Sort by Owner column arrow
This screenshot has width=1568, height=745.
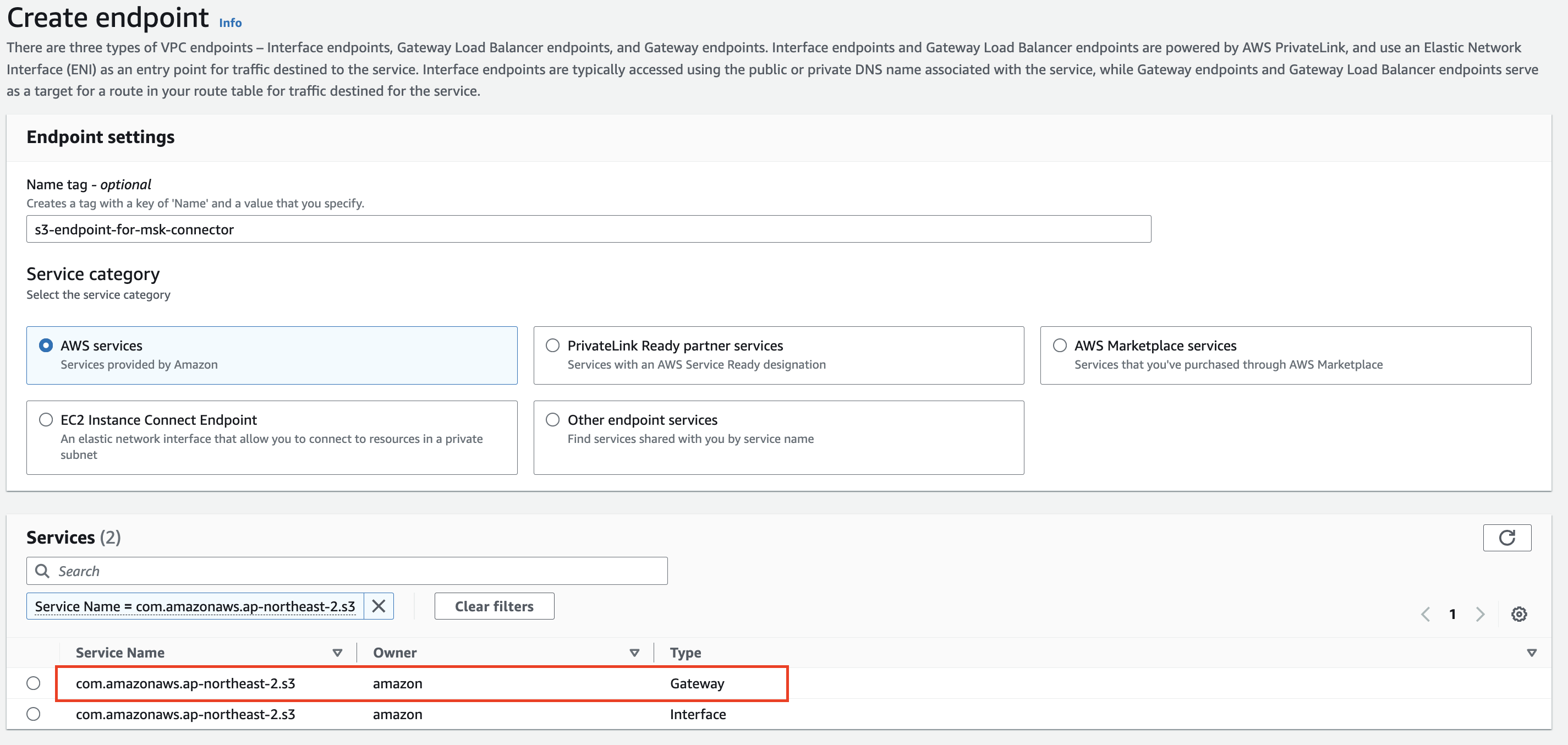point(634,653)
